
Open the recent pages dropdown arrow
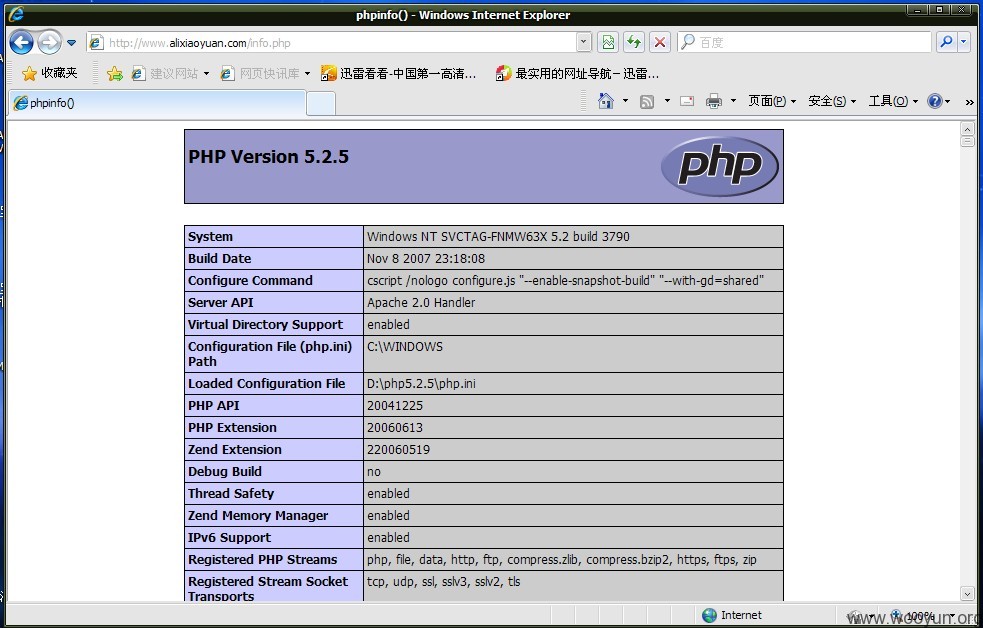click(x=71, y=43)
